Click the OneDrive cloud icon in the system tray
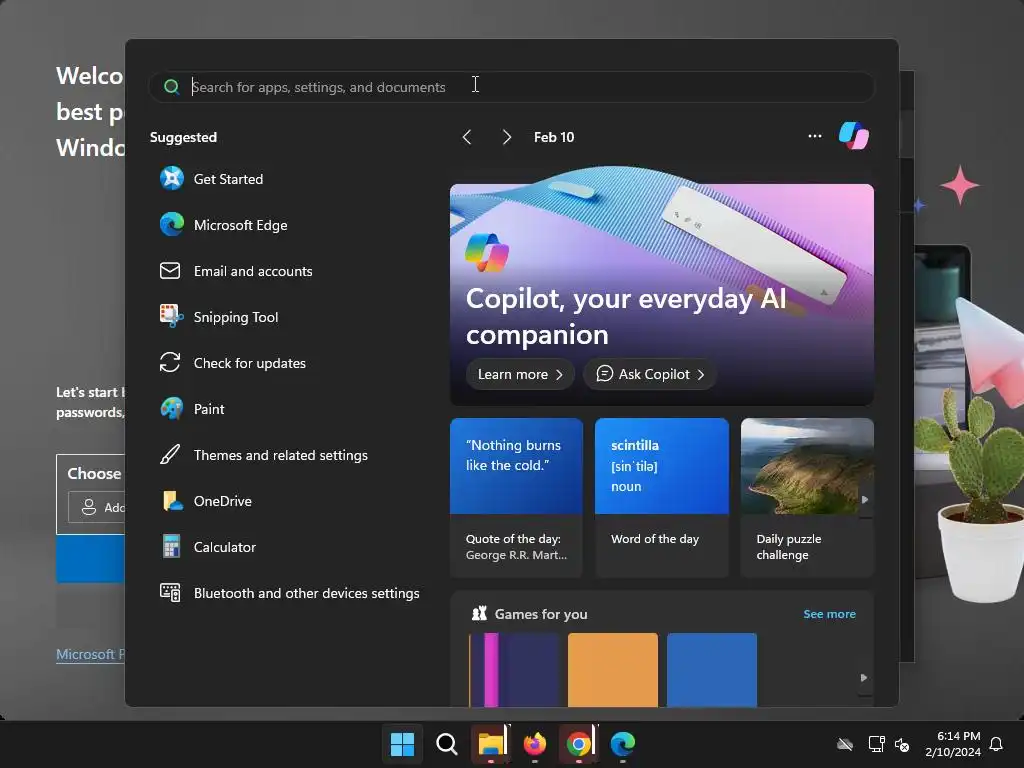This screenshot has height=768, width=1024. point(845,744)
